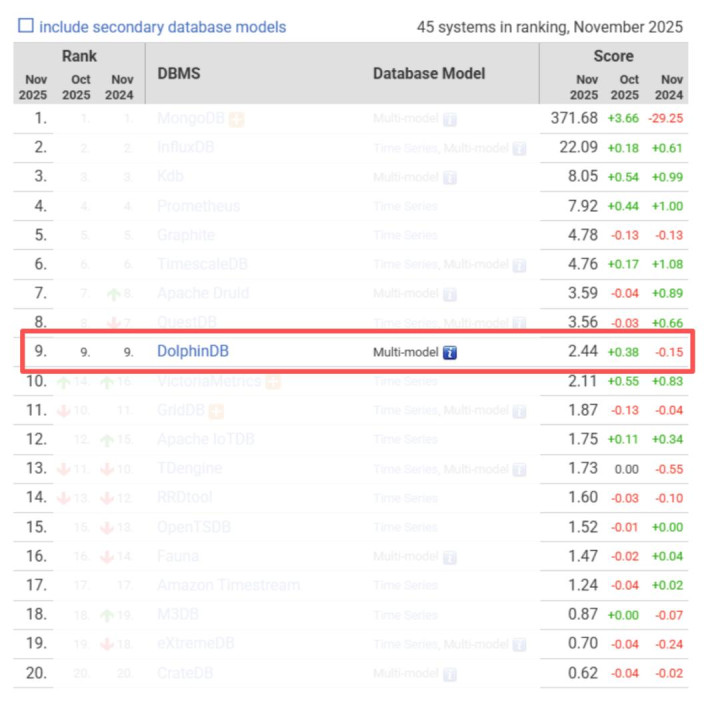The image size is (720, 712).
Task: Click info icon in the TimescaleDB row
Action: 519,265
